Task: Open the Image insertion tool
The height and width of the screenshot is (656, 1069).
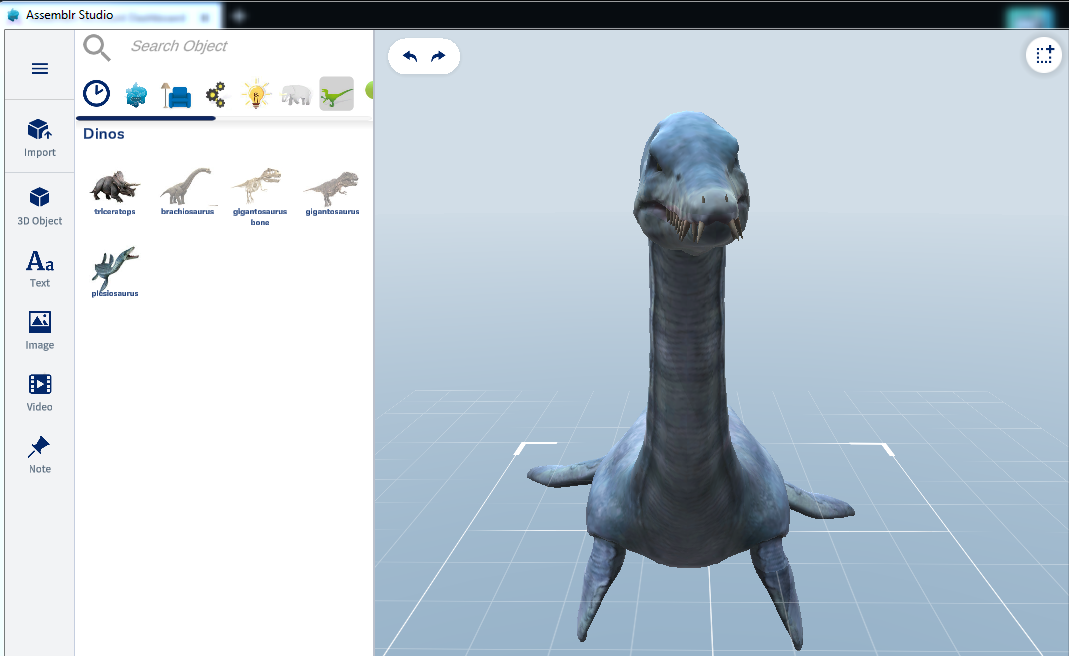Action: pos(39,330)
